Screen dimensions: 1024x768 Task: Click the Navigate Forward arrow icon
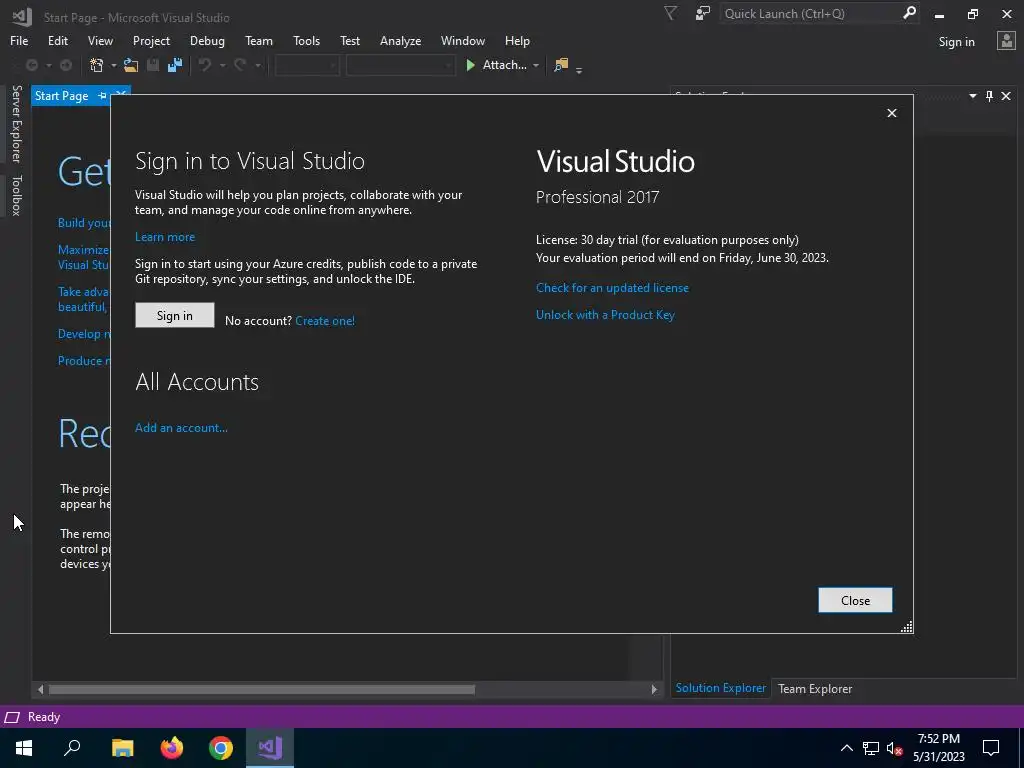click(66, 65)
